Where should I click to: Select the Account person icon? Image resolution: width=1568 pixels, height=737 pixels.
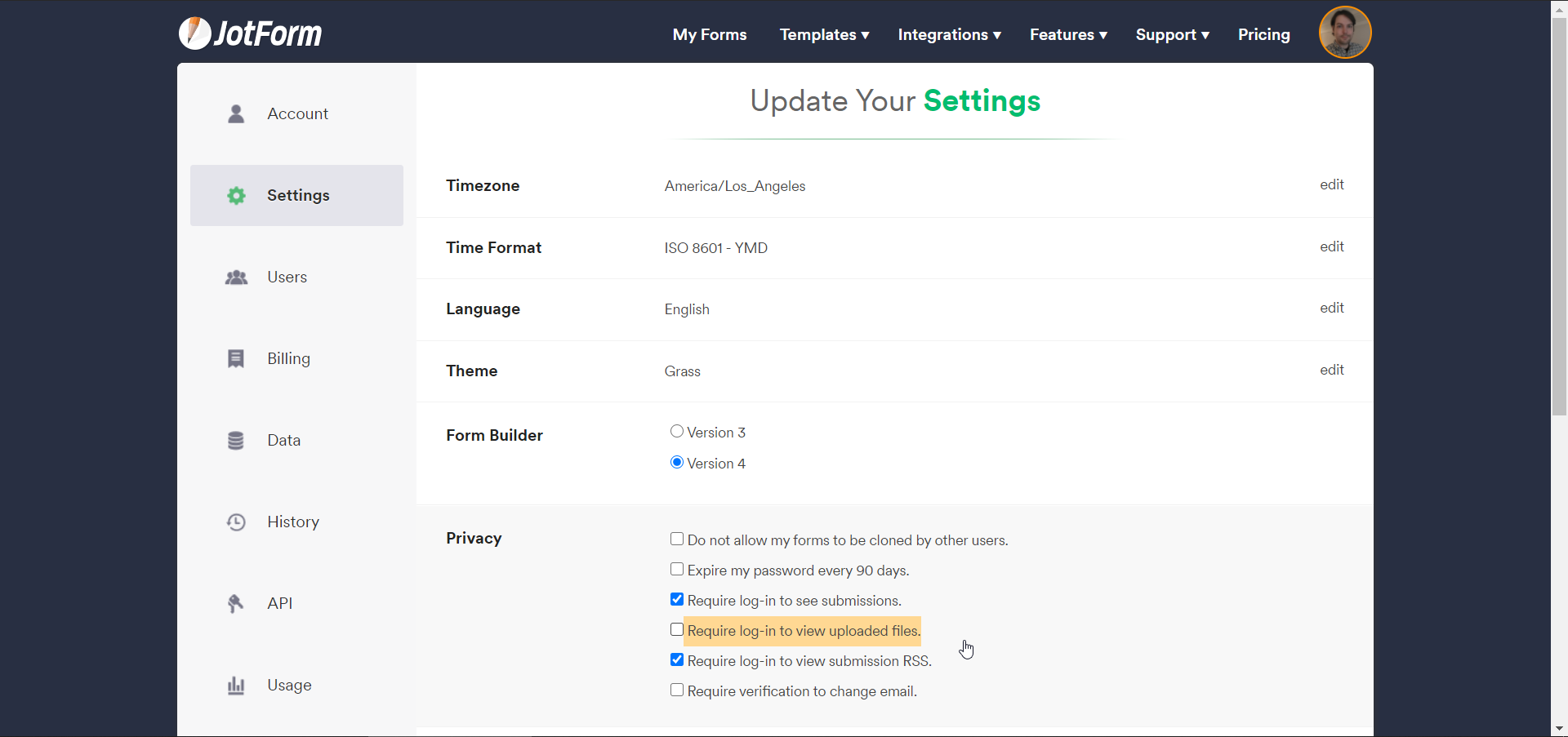236,114
